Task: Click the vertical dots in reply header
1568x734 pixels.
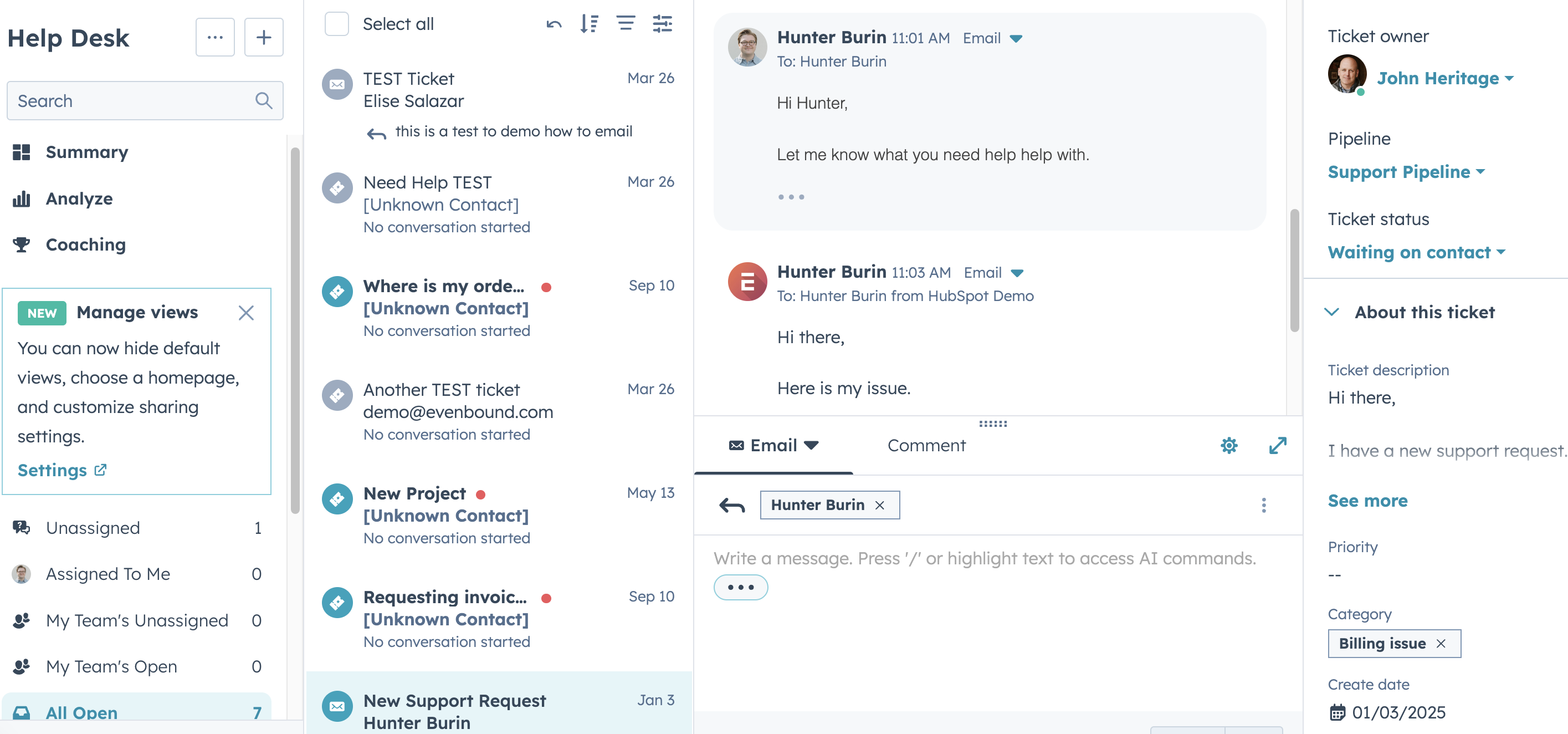Action: coord(1263,505)
